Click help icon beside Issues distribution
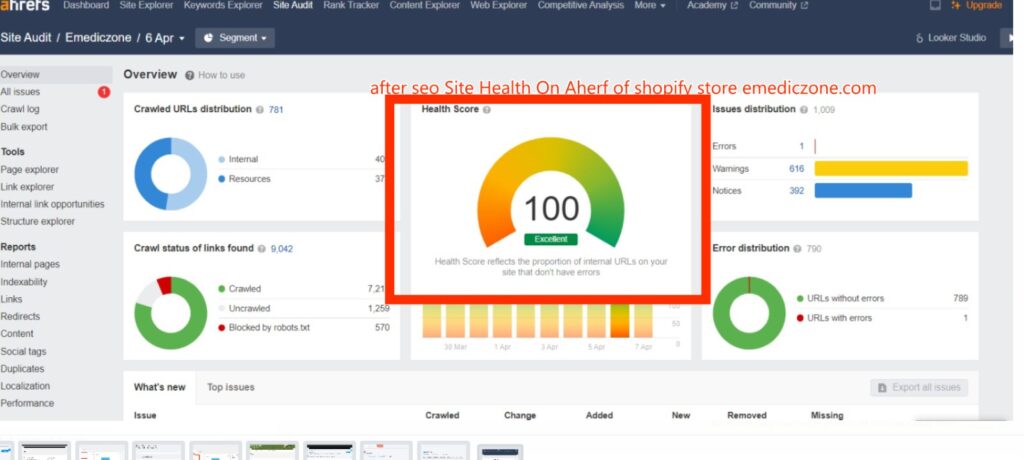This screenshot has width=1024, height=460. coord(805,110)
